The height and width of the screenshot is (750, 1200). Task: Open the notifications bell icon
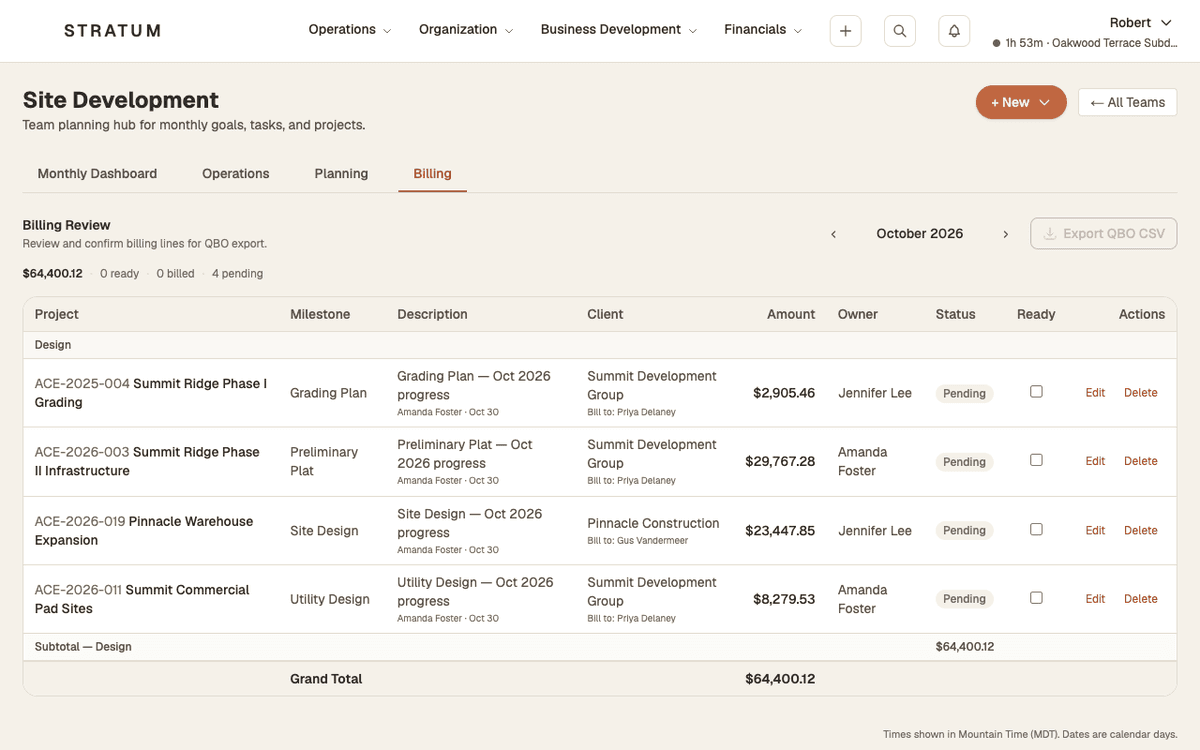coord(954,31)
